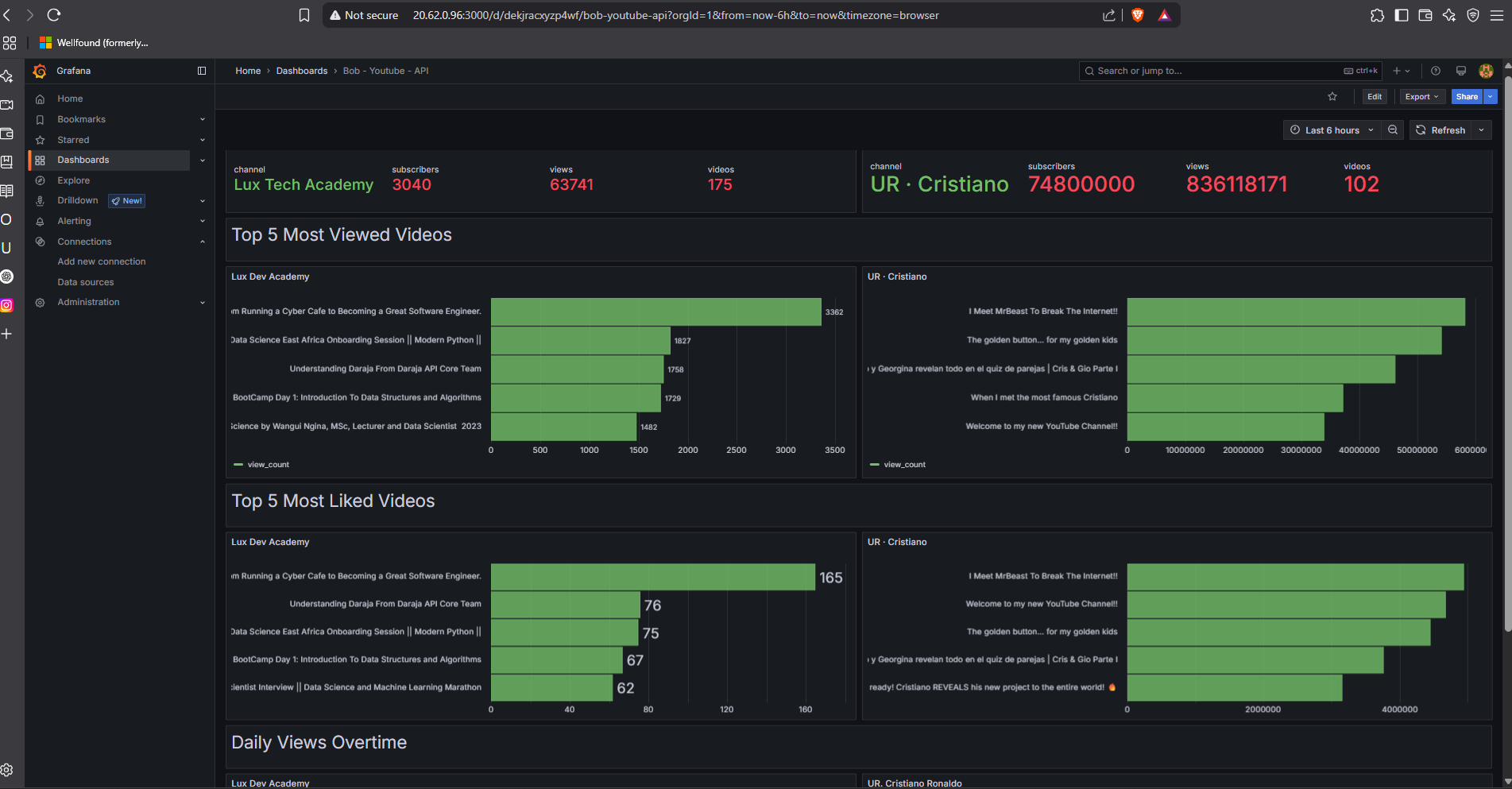Click the blue Share button
This screenshot has width=1512, height=789.
pyautogui.click(x=1467, y=97)
